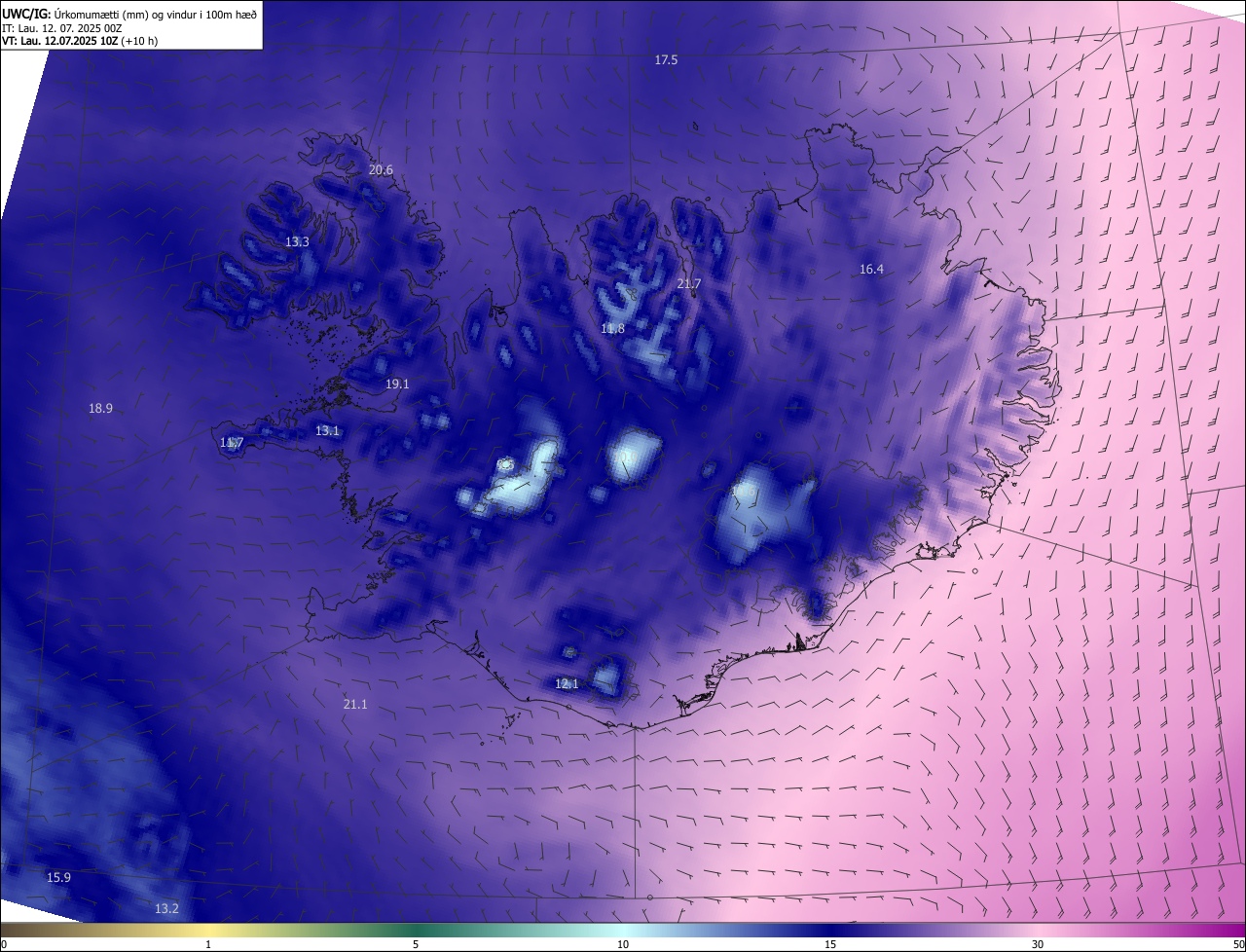Click the 15.9 value label on the map

pos(58,878)
